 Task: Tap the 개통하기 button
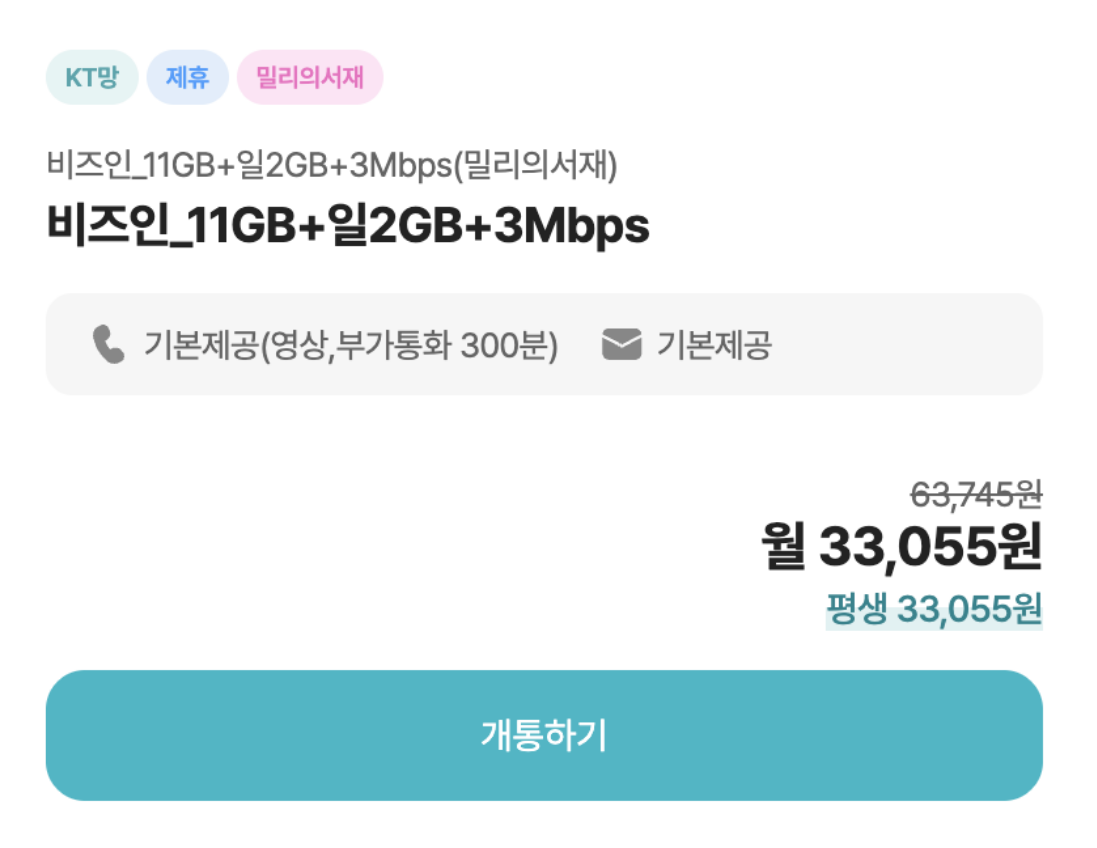[544, 735]
